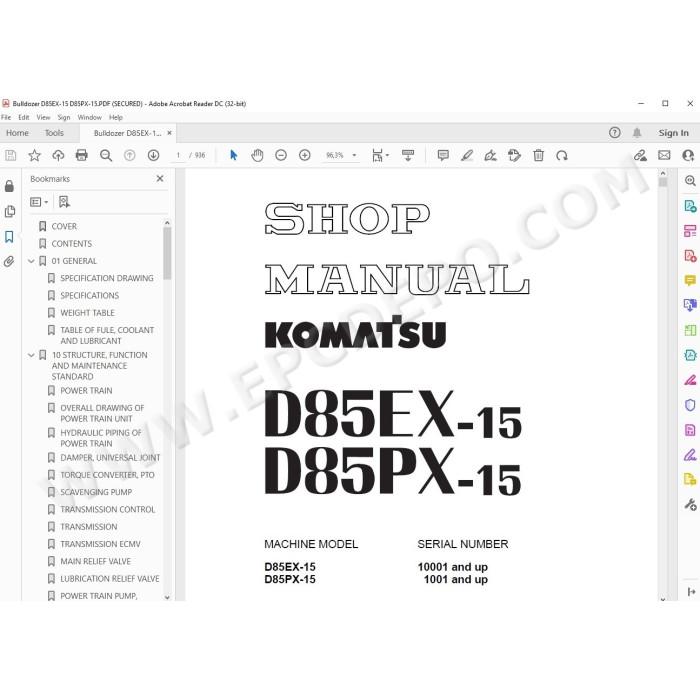Click the page number input field
The image size is (700, 700).
coord(178,155)
